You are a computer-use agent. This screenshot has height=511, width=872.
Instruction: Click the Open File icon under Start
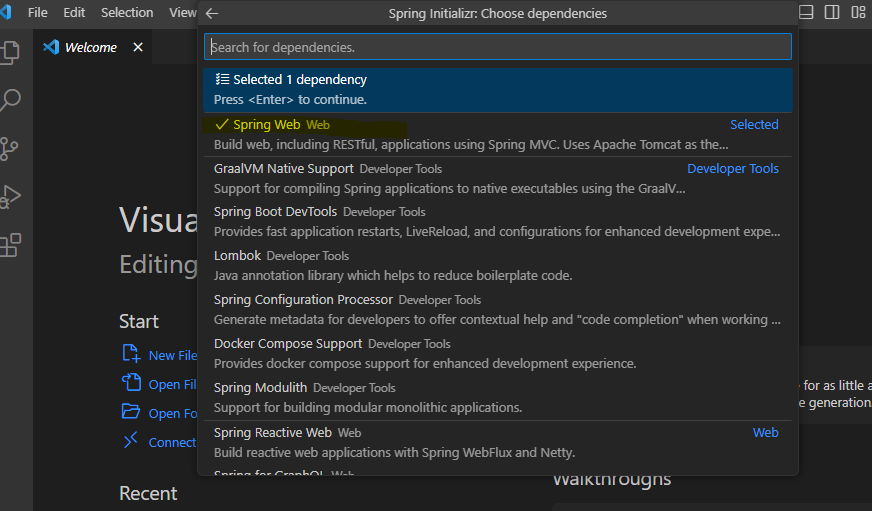pyautogui.click(x=131, y=383)
